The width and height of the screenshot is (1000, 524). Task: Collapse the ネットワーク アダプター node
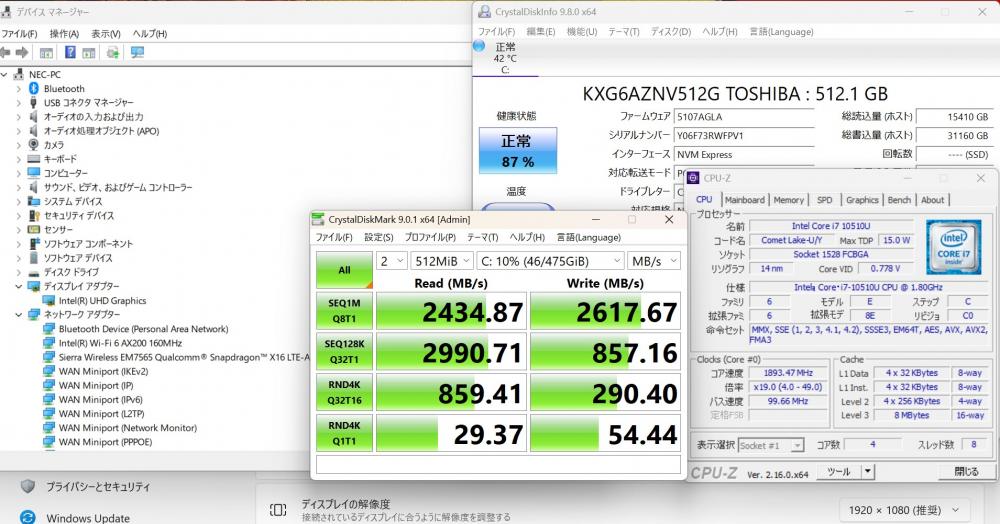18,314
